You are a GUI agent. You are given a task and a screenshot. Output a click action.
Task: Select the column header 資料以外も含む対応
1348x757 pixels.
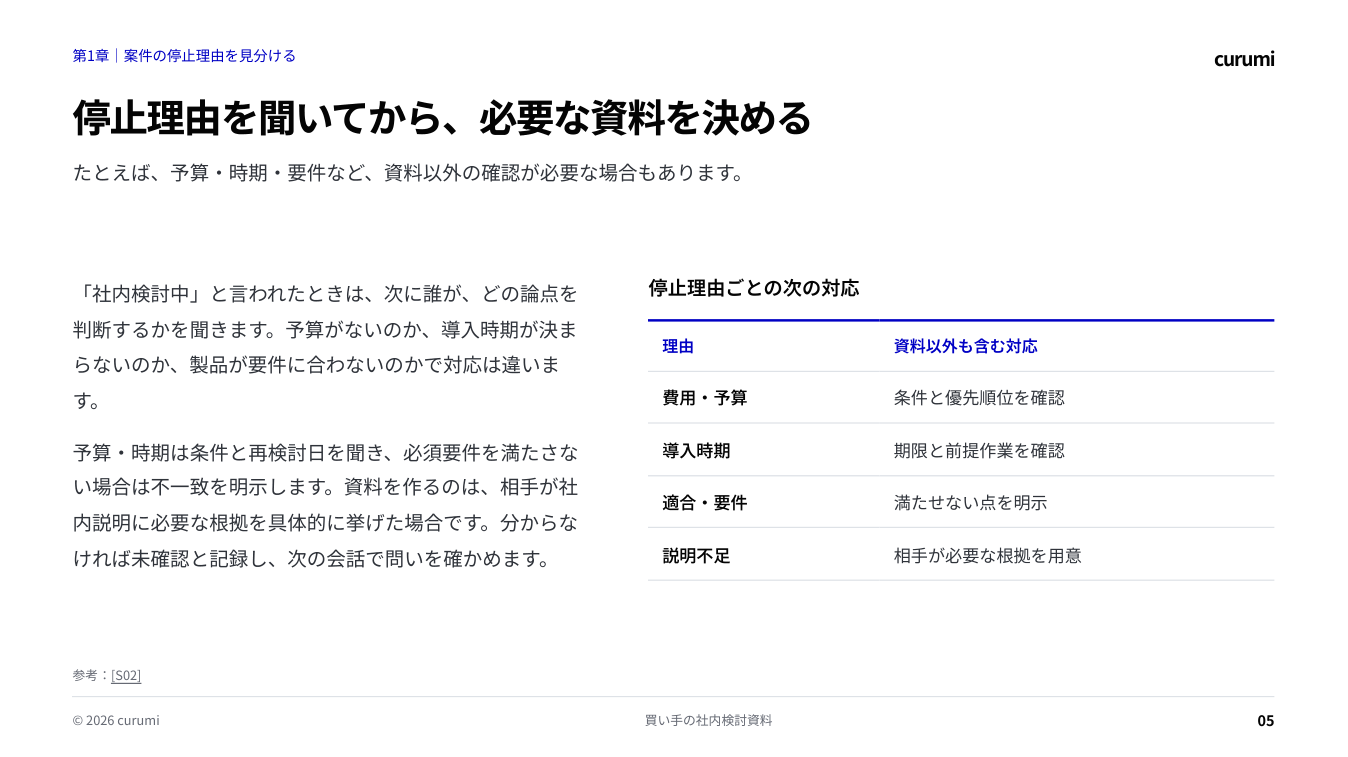click(x=965, y=346)
